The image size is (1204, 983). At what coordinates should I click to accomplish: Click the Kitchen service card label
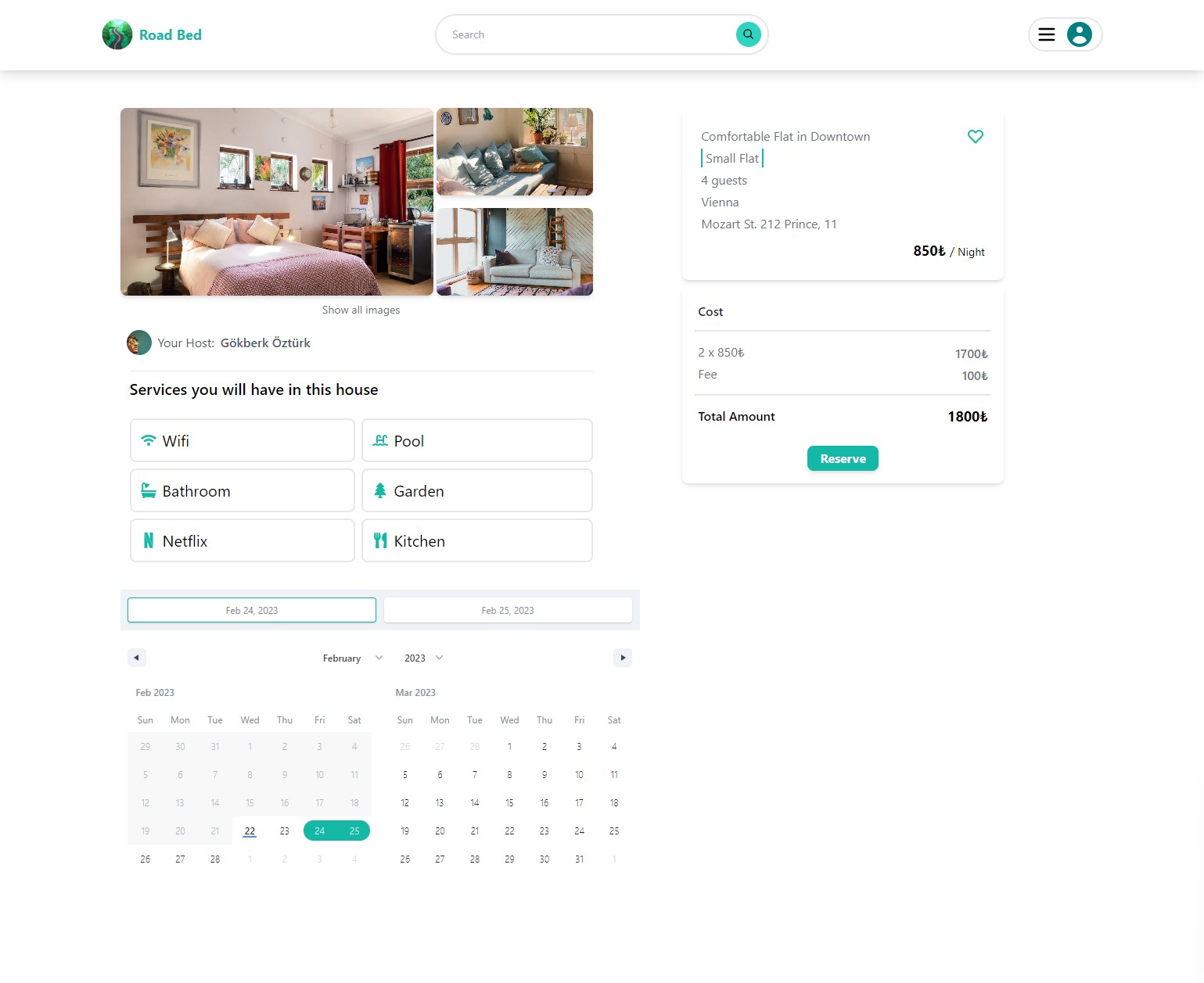click(419, 540)
